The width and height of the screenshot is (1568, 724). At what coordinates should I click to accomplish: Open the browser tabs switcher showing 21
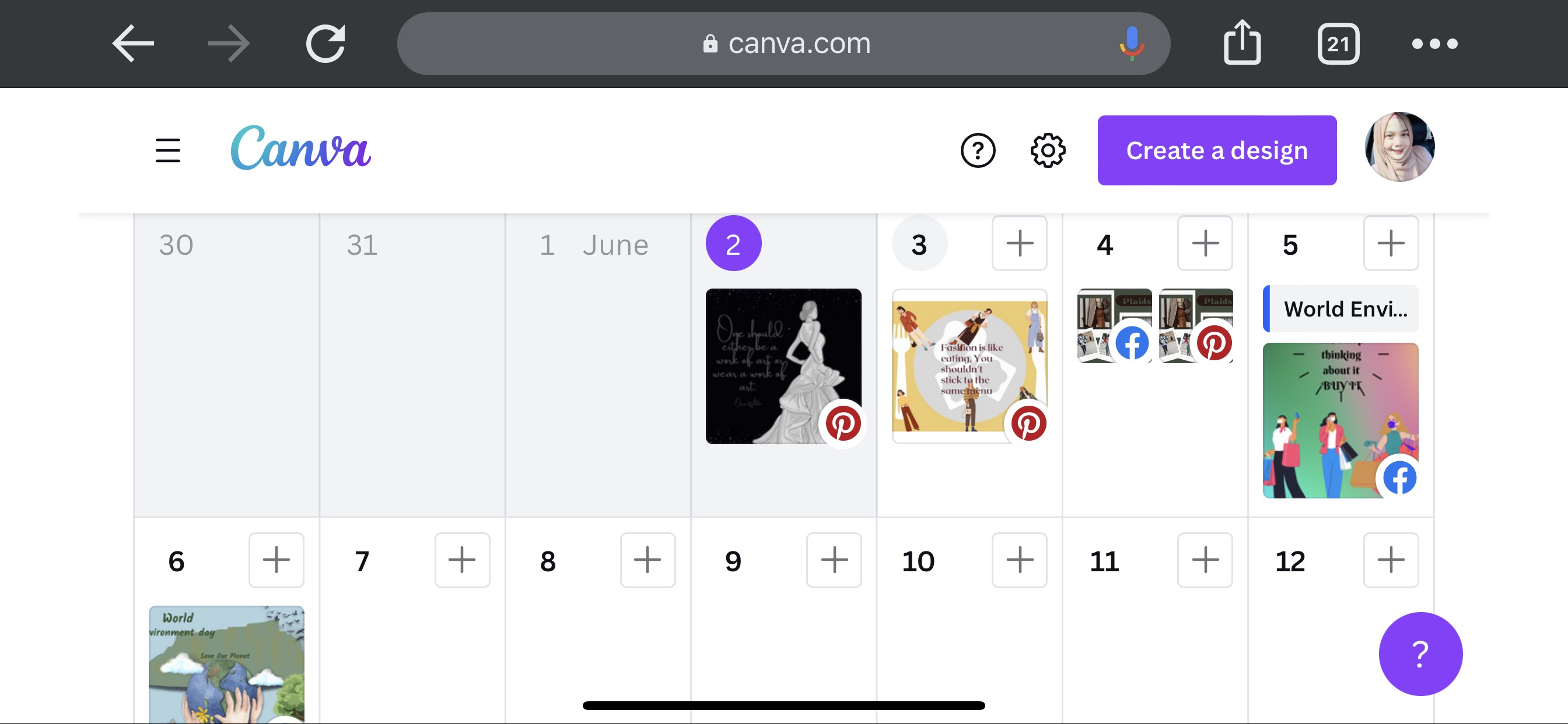point(1338,43)
